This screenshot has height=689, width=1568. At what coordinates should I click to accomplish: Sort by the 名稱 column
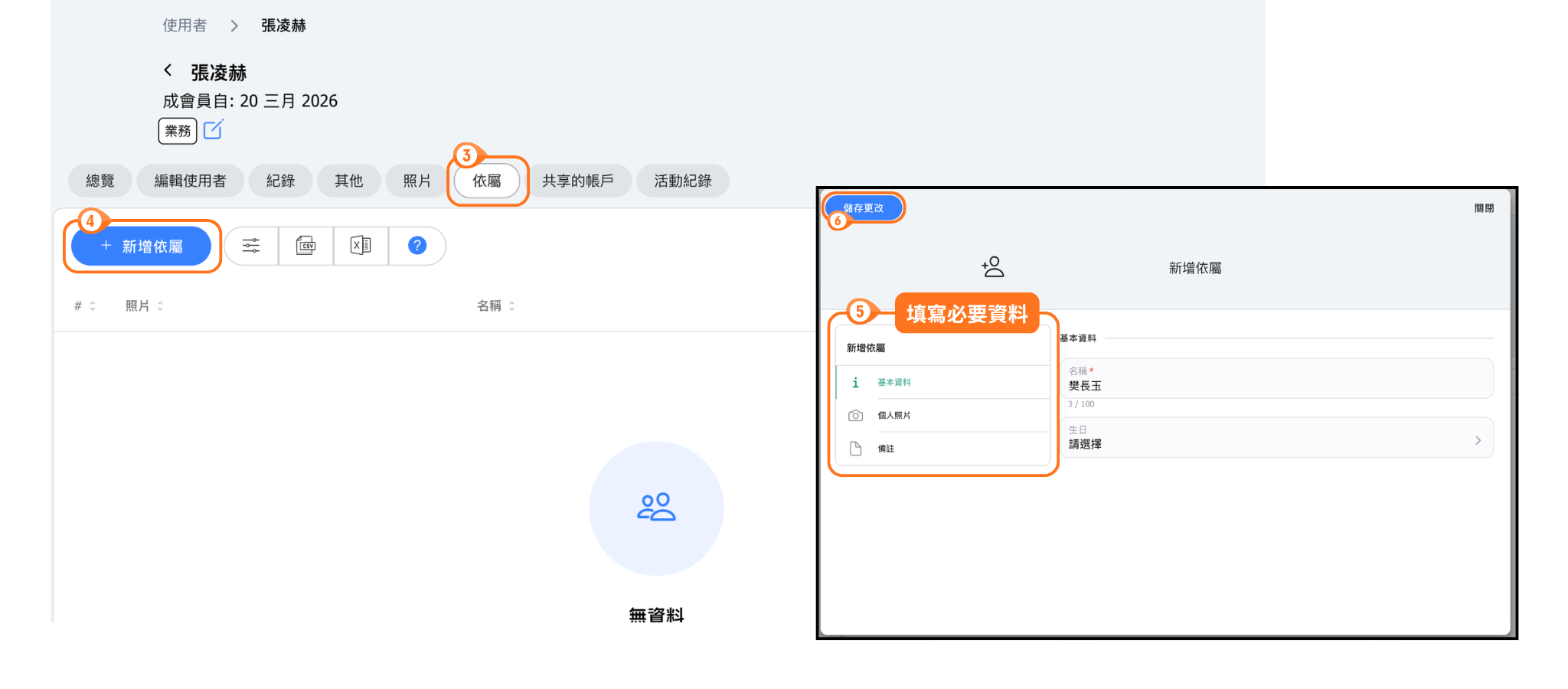click(495, 306)
